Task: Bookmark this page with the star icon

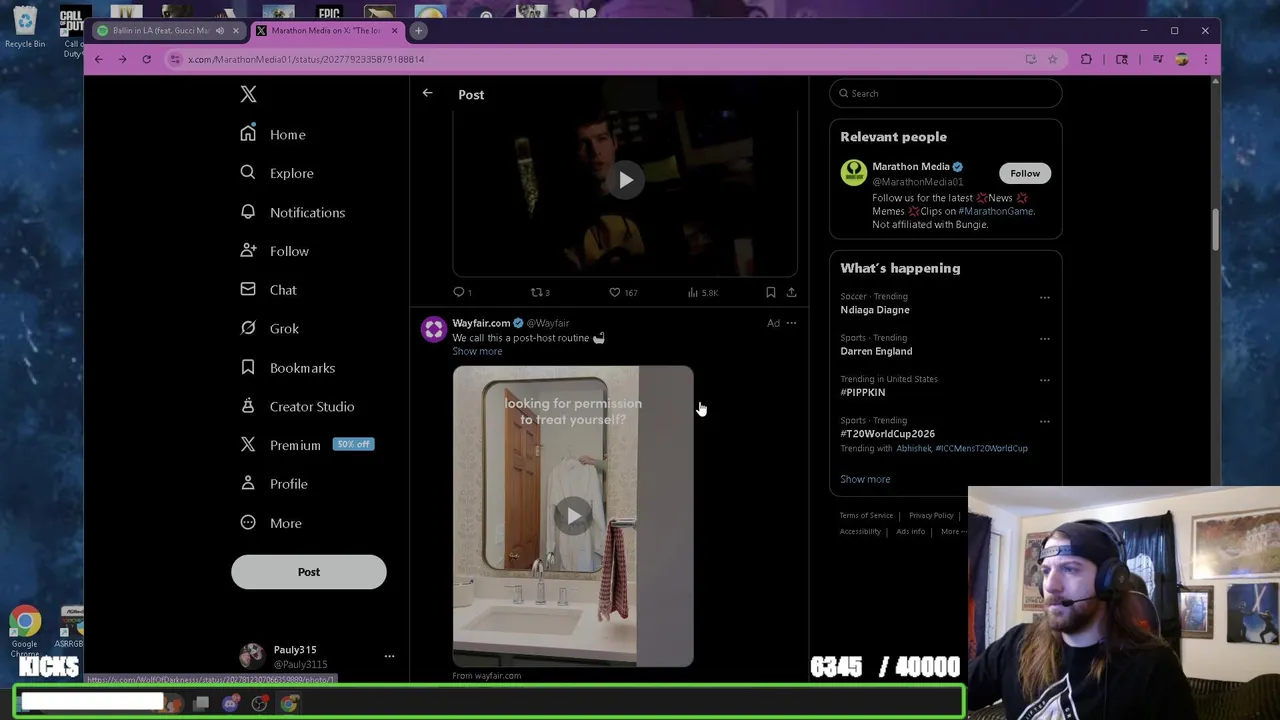Action: (1052, 59)
